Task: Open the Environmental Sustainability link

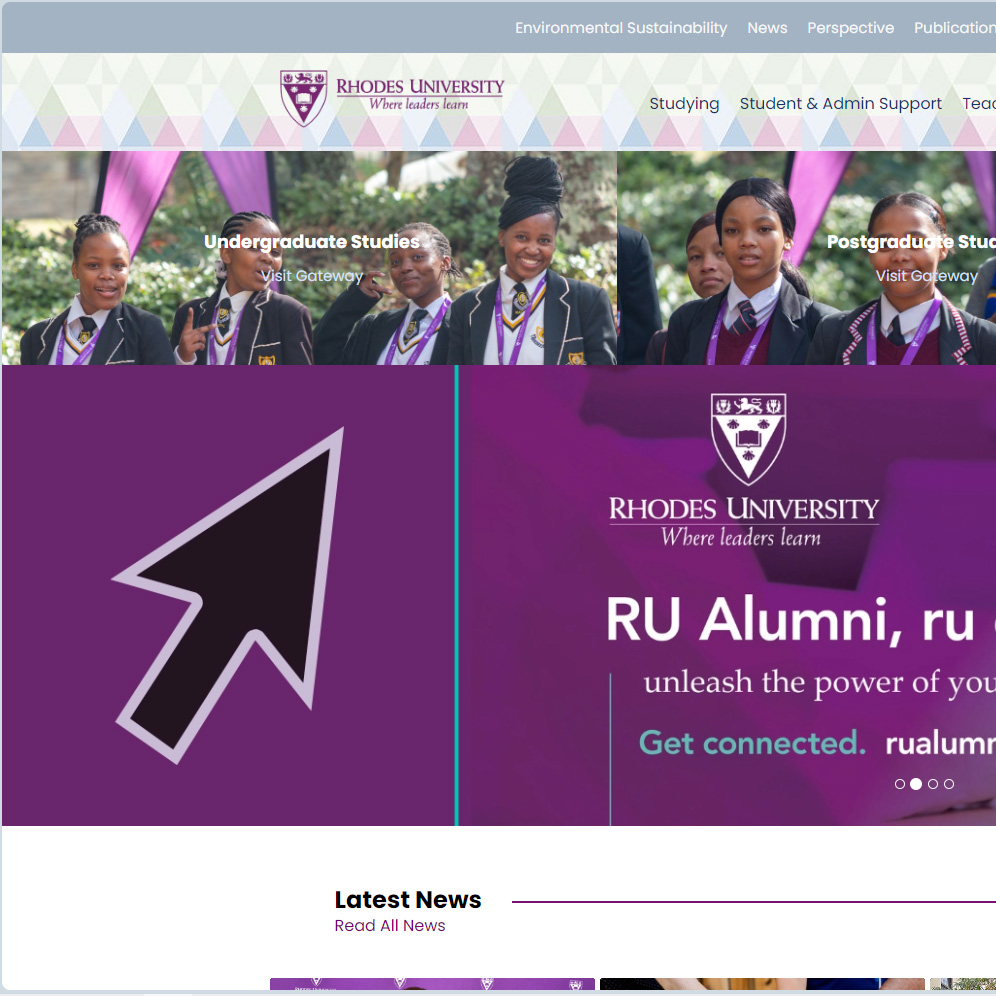Action: pyautogui.click(x=621, y=28)
